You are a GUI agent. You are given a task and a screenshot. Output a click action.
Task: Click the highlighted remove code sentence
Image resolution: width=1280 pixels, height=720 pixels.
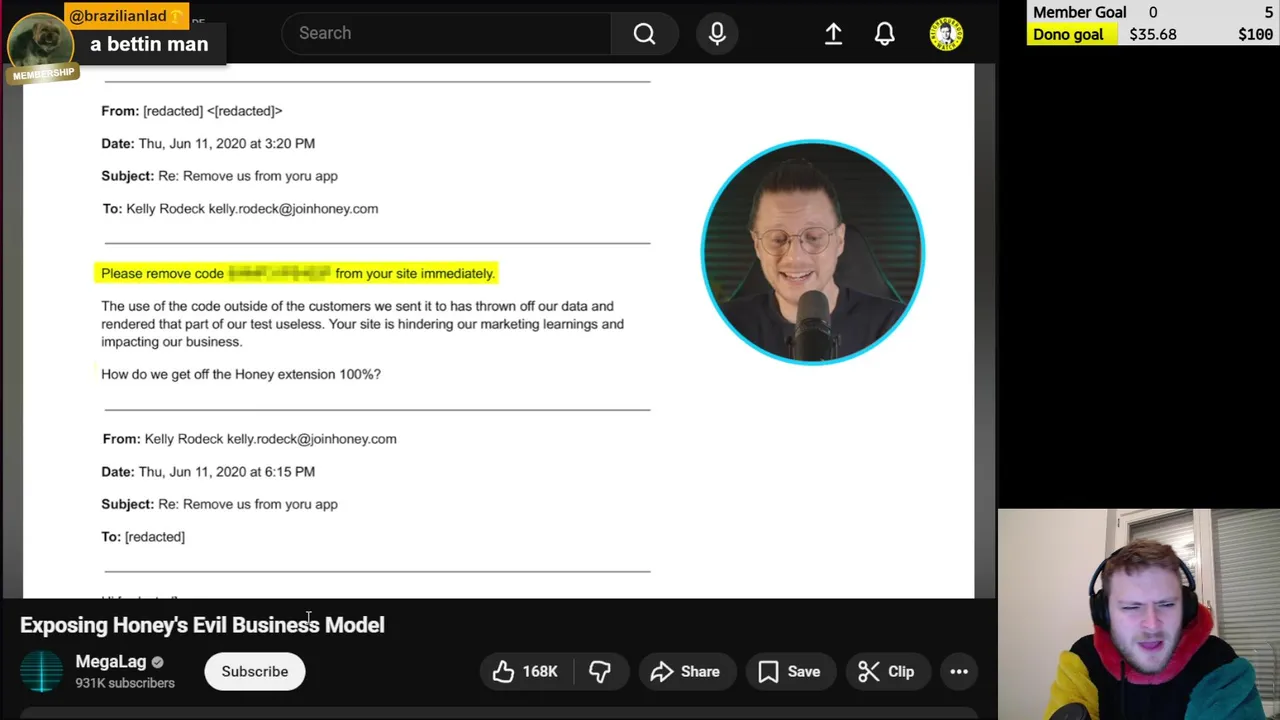[297, 273]
